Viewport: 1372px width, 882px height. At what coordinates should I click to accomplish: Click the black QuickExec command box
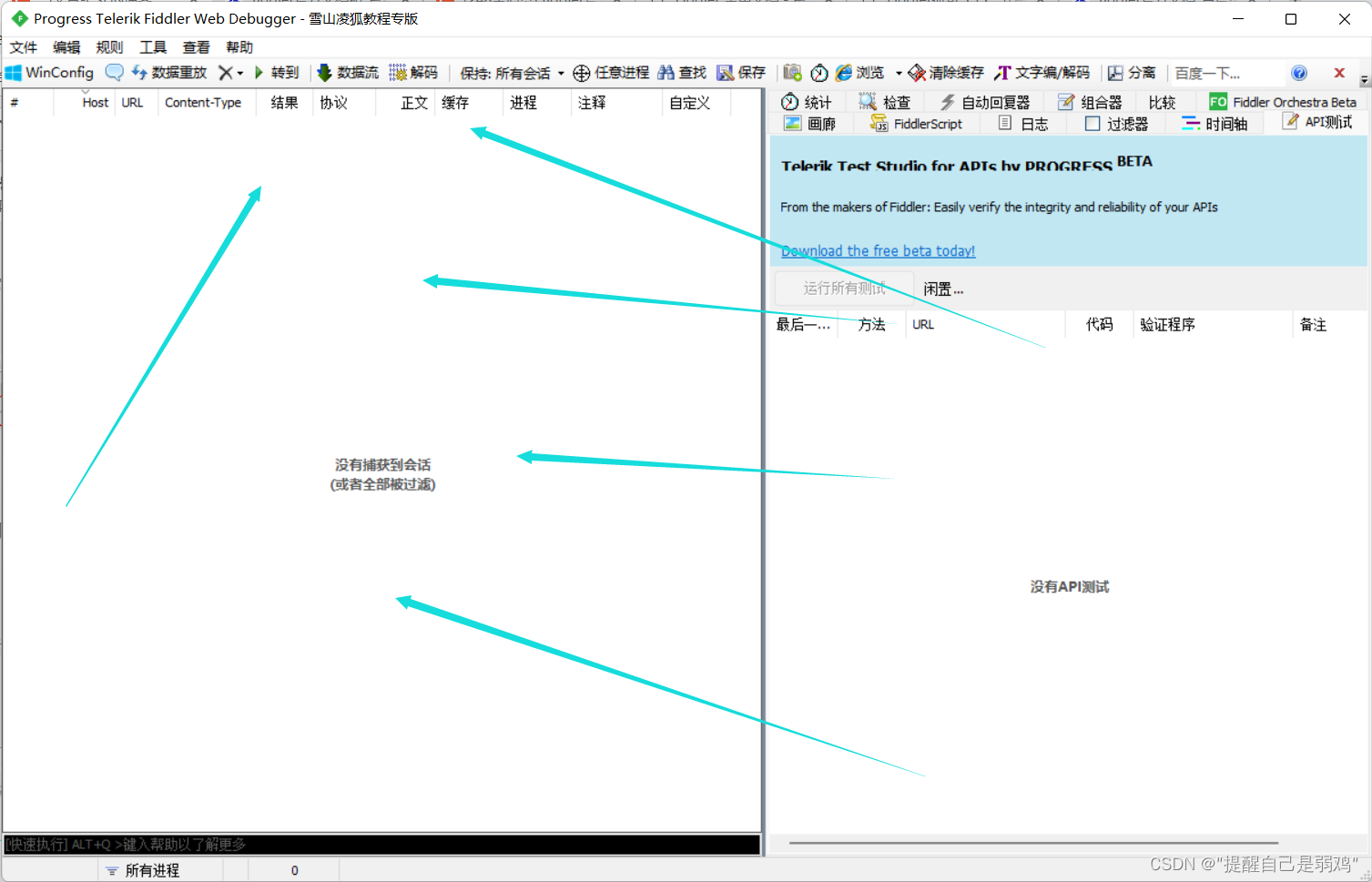point(381,845)
